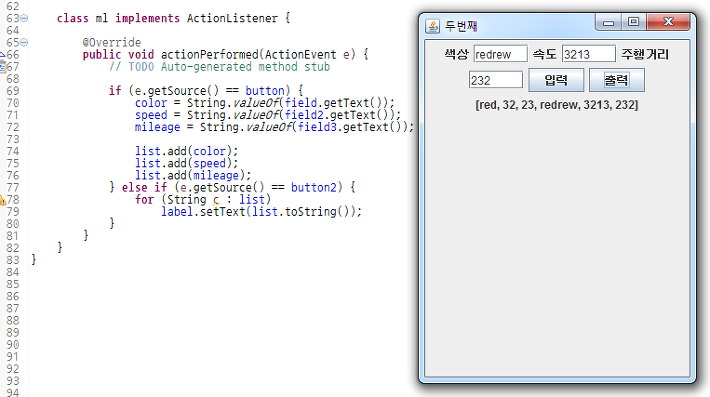Close the 두번째 window

click(x=668, y=22)
